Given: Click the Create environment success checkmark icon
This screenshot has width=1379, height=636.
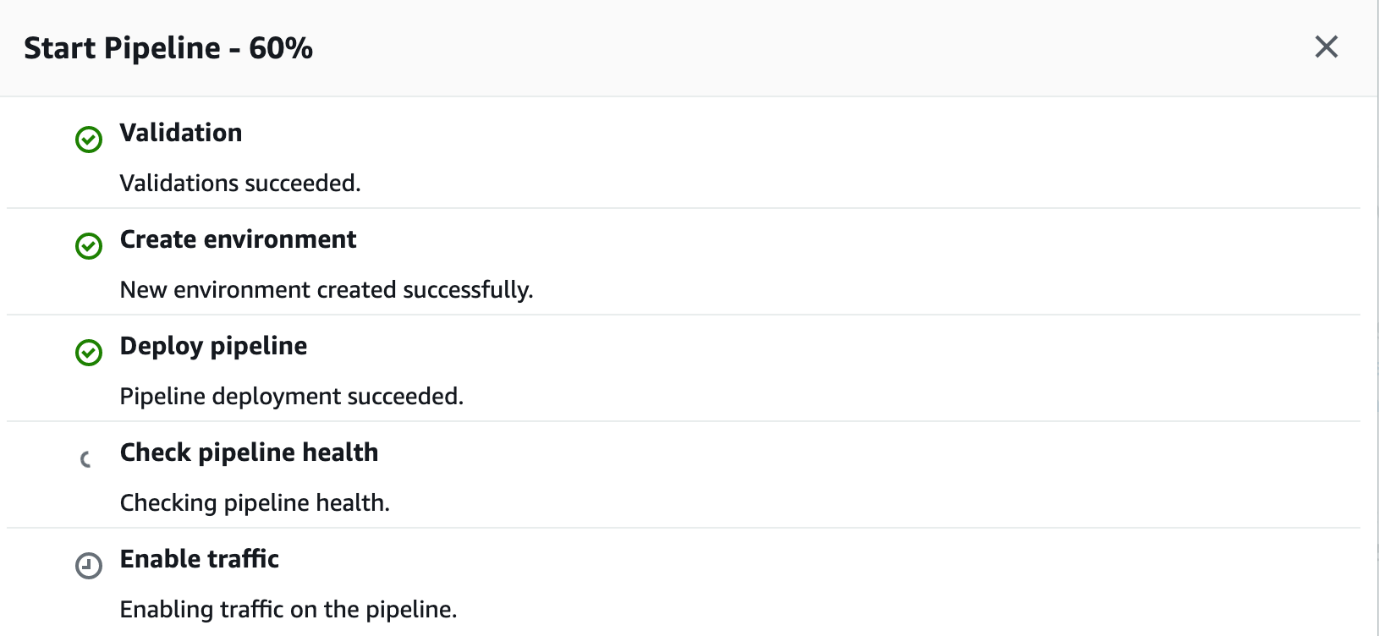Looking at the screenshot, I should (x=89, y=246).
